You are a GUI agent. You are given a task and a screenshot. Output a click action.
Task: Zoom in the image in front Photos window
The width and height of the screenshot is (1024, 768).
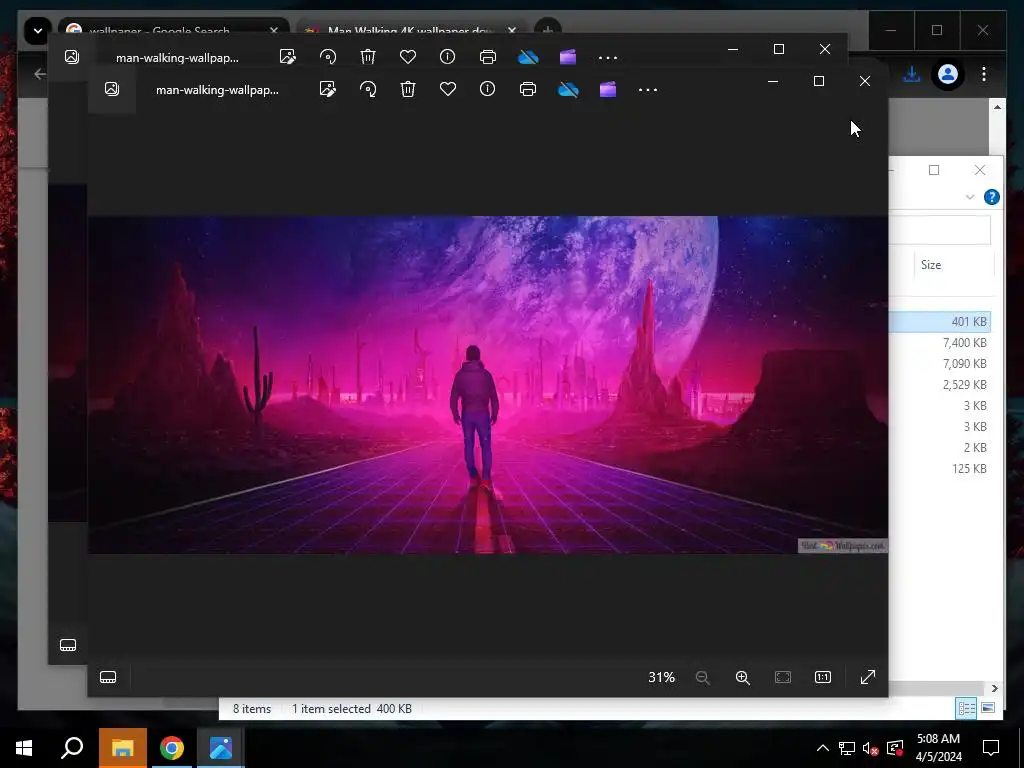click(x=743, y=677)
